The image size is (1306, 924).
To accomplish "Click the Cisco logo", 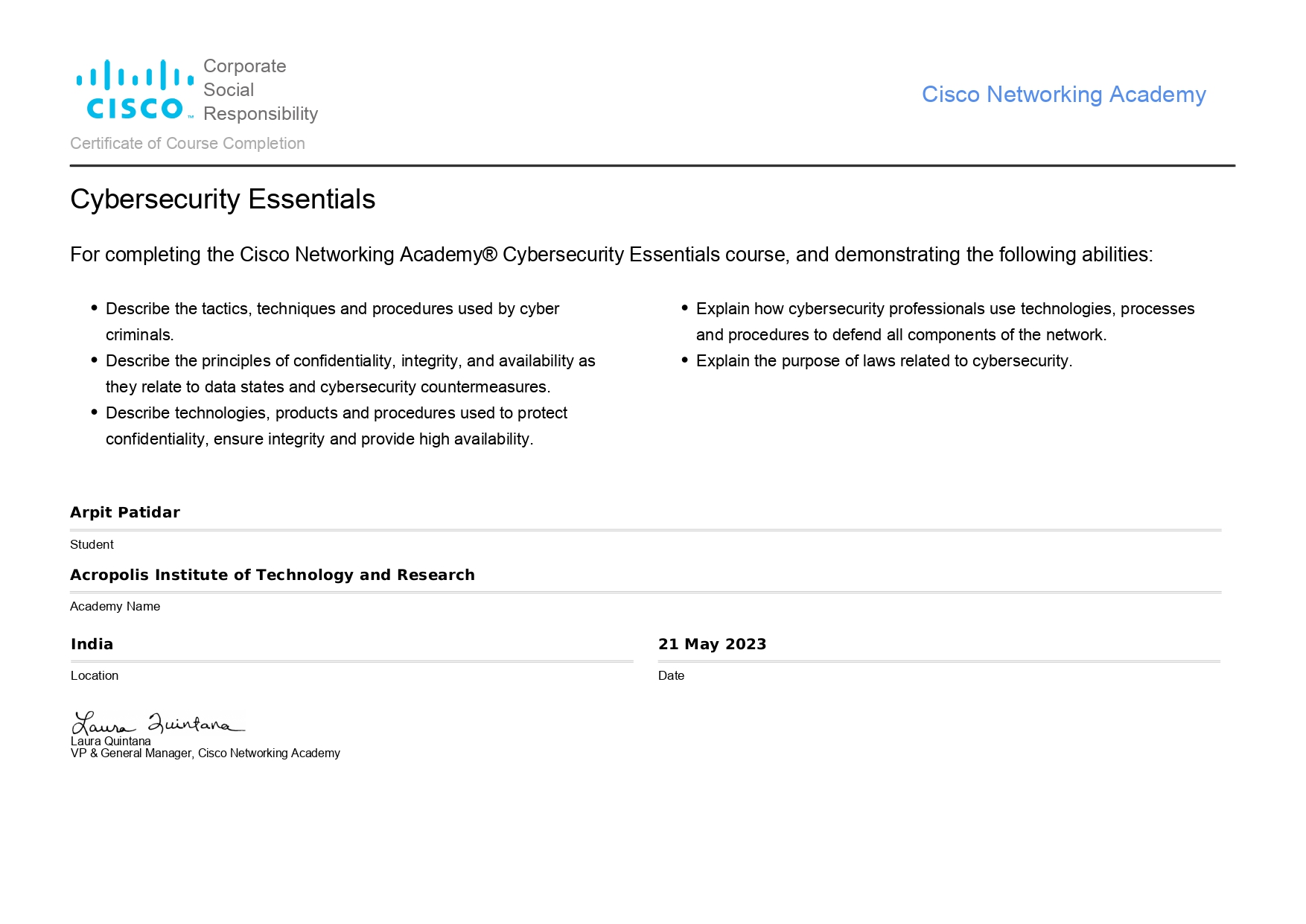I will (135, 90).
